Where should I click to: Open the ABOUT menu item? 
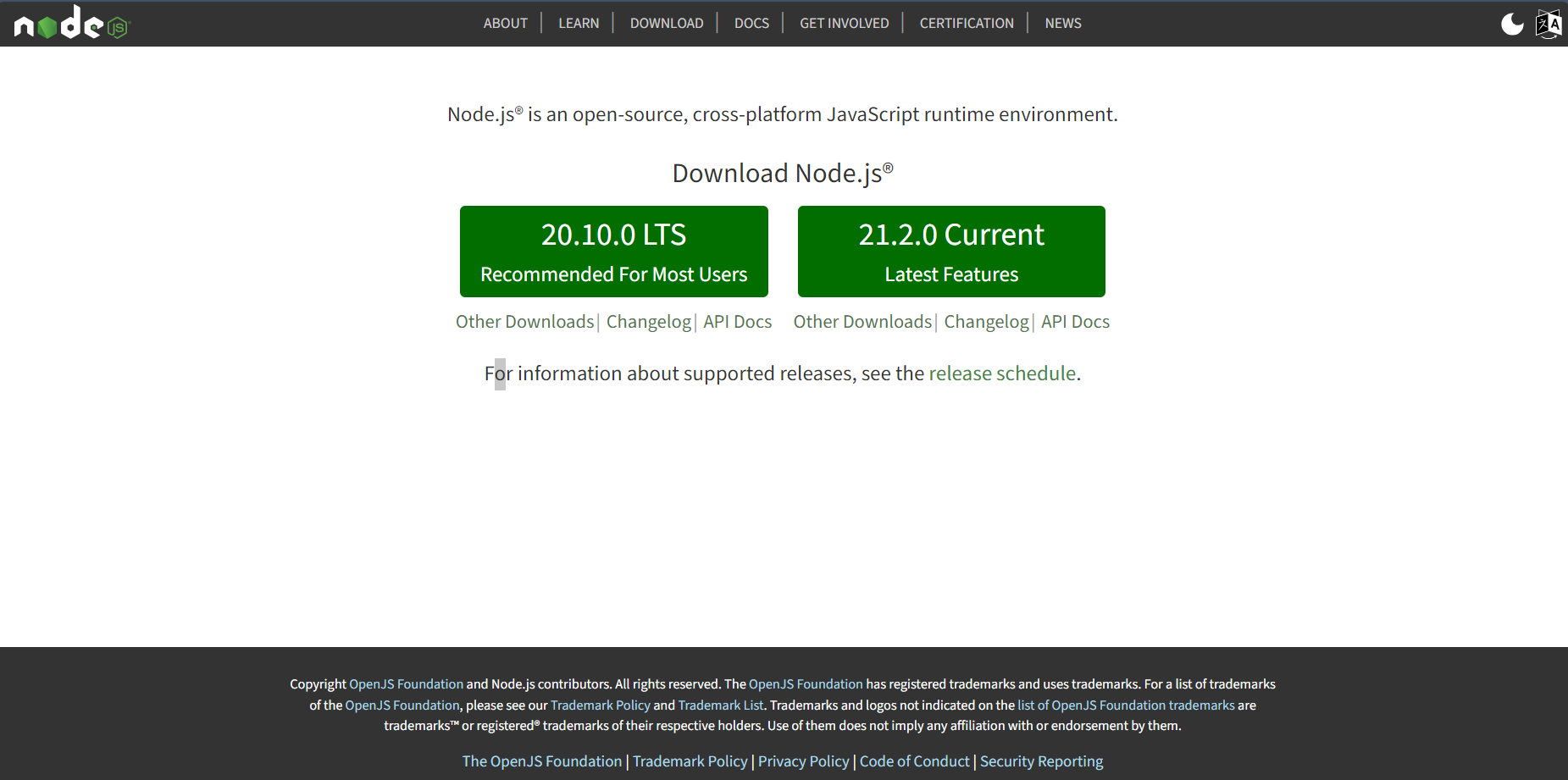505,23
